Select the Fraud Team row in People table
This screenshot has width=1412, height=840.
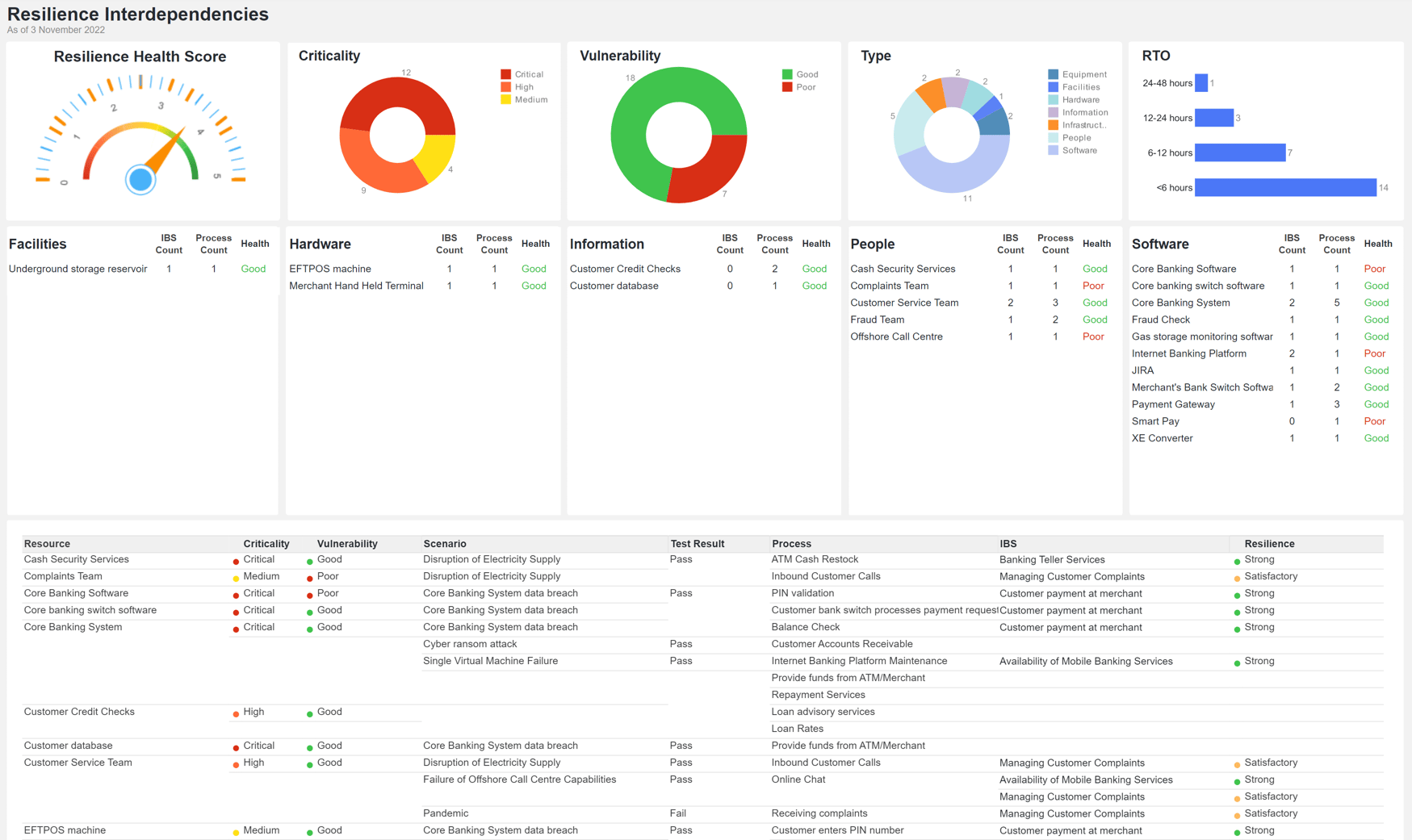point(878,320)
